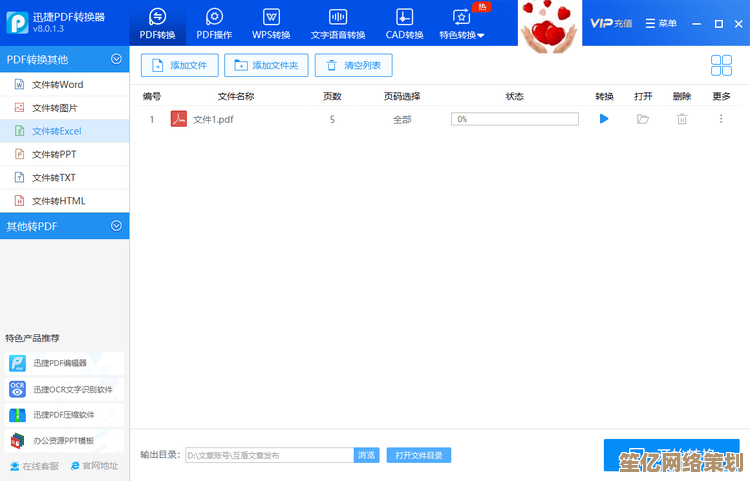Open output folder icon for 文件1.pdf

coord(643,119)
